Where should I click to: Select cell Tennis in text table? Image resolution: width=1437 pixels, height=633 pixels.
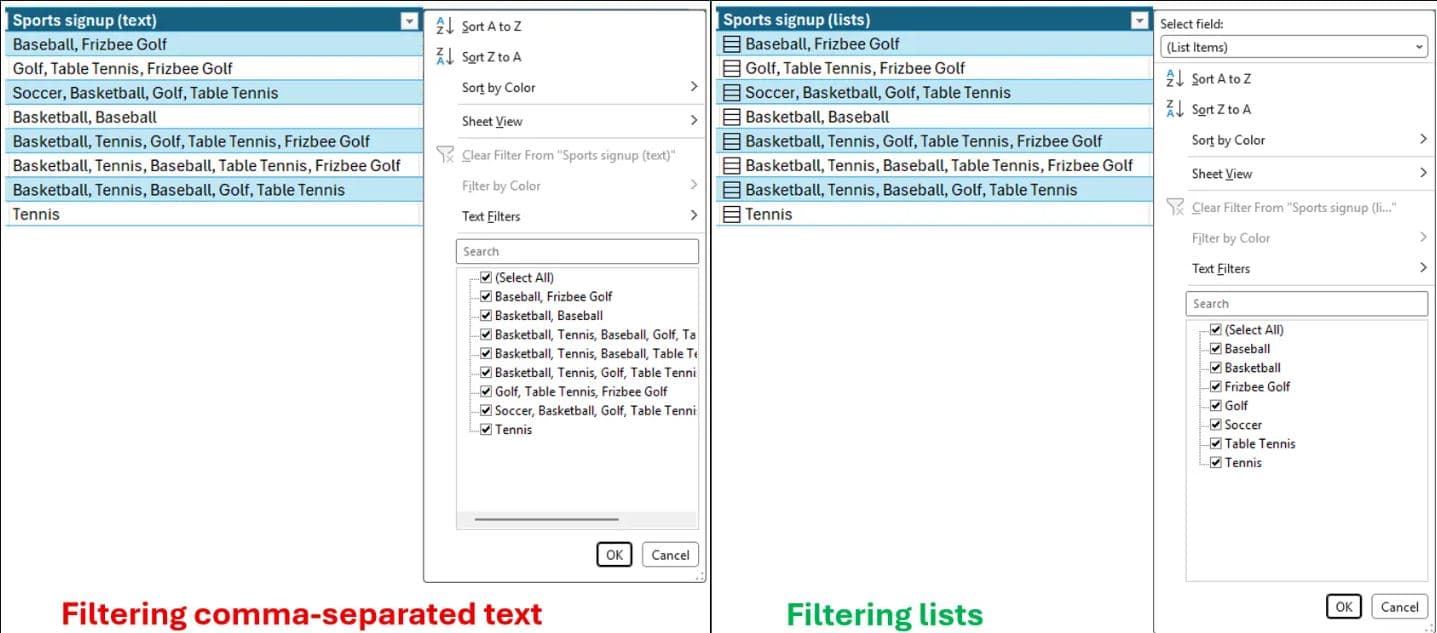[214, 214]
